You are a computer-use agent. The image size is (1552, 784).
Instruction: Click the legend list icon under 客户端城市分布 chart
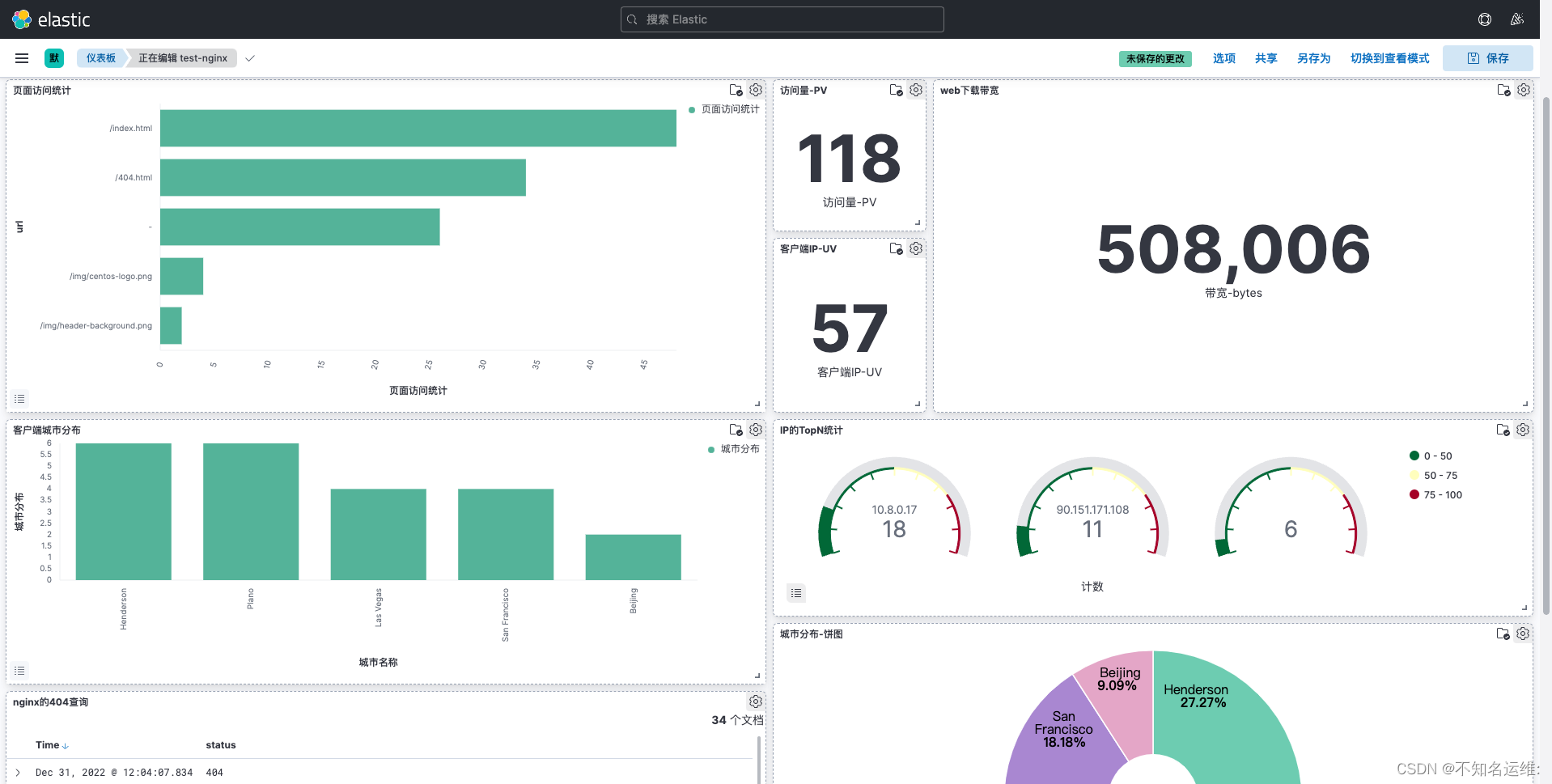[x=19, y=670]
